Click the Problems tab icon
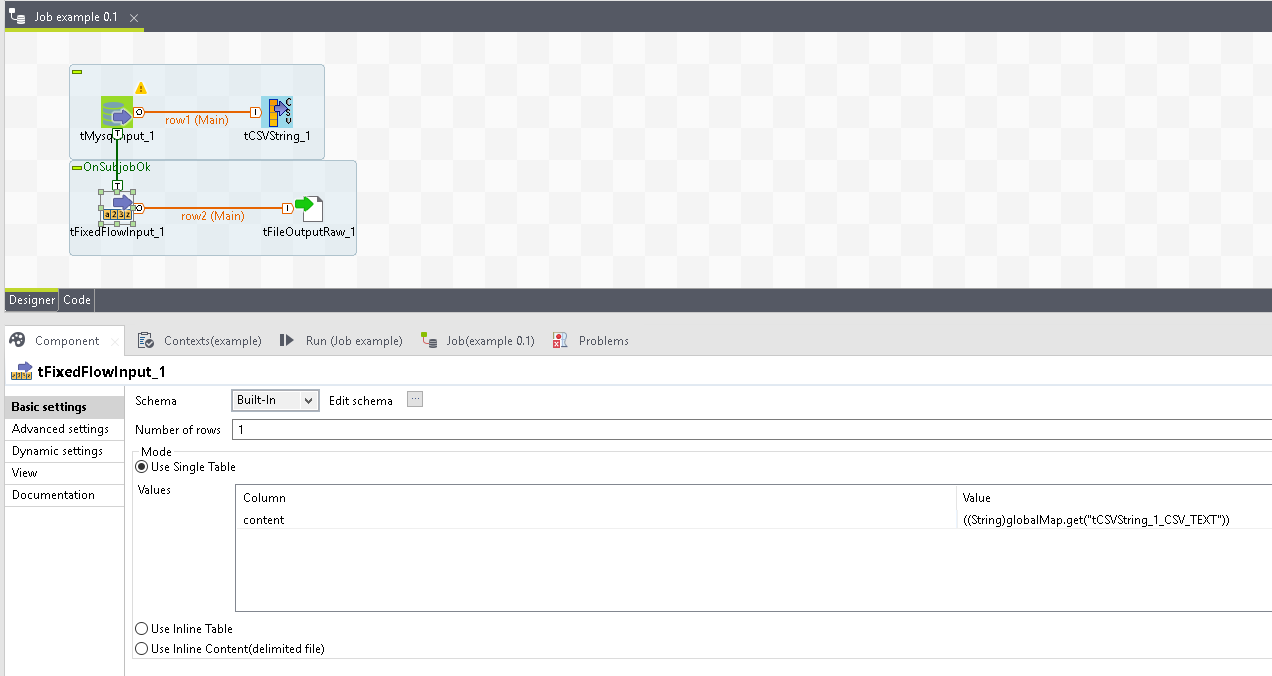 [560, 341]
